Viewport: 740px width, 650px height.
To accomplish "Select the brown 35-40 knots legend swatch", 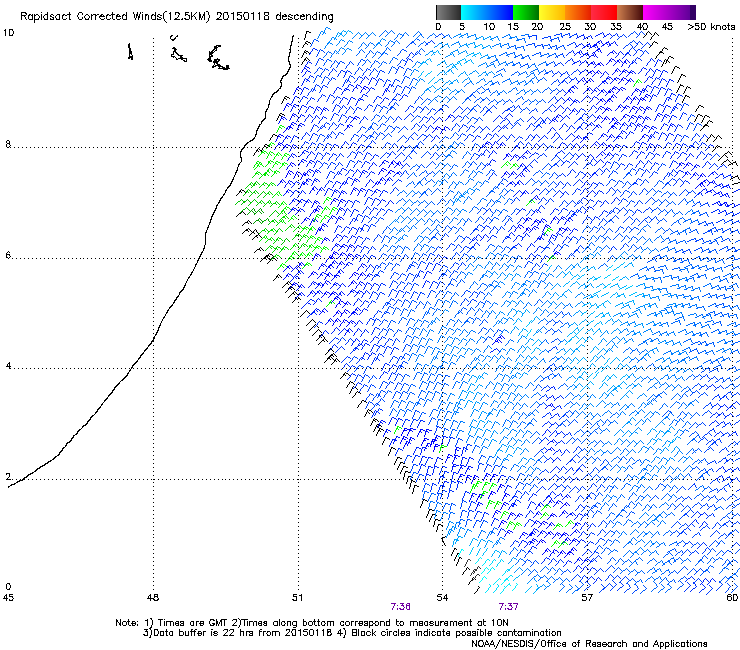I will click(630, 12).
